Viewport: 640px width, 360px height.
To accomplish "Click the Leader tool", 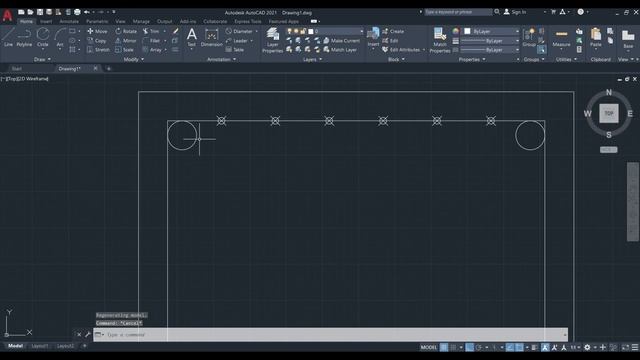I will click(237, 41).
